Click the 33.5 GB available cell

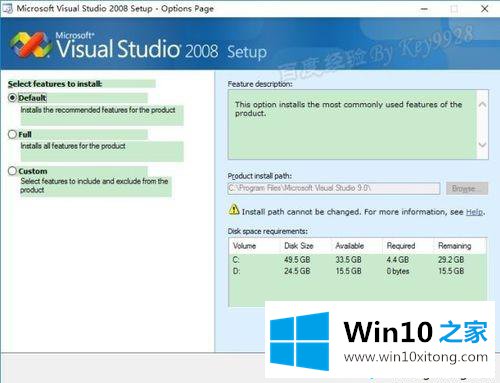click(x=348, y=260)
